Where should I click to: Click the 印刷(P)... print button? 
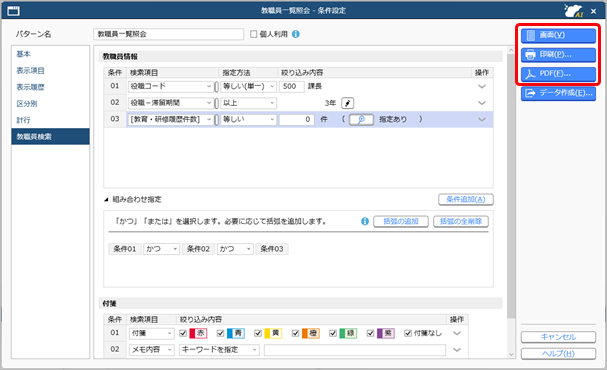pyautogui.click(x=558, y=55)
